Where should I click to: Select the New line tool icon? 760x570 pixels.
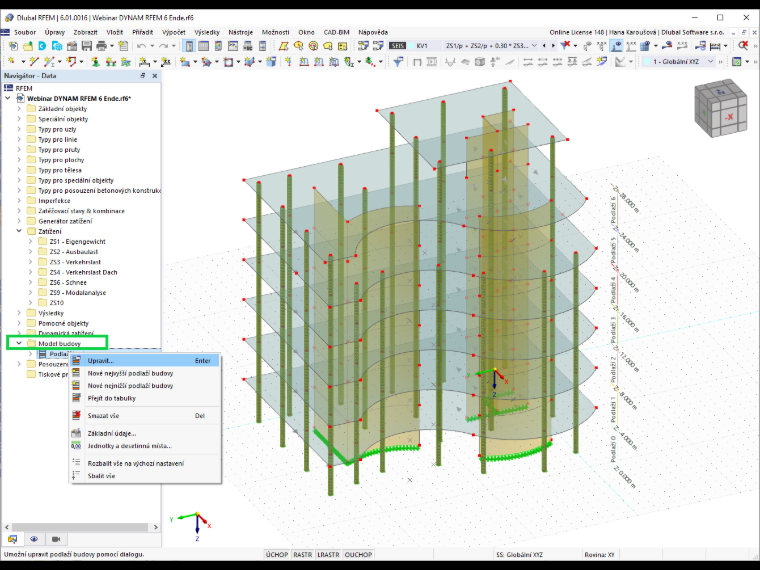(x=34, y=62)
